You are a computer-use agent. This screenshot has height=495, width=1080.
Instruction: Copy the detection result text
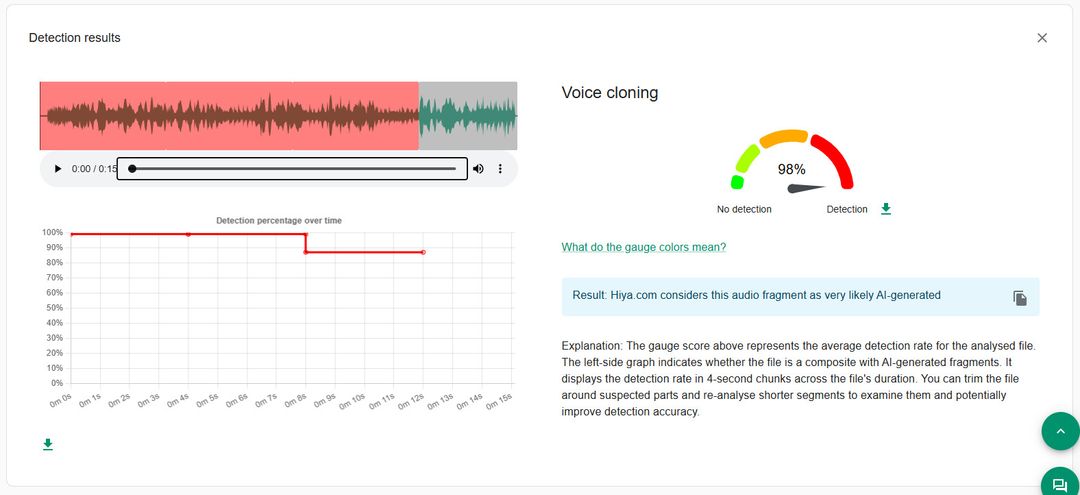1019,298
